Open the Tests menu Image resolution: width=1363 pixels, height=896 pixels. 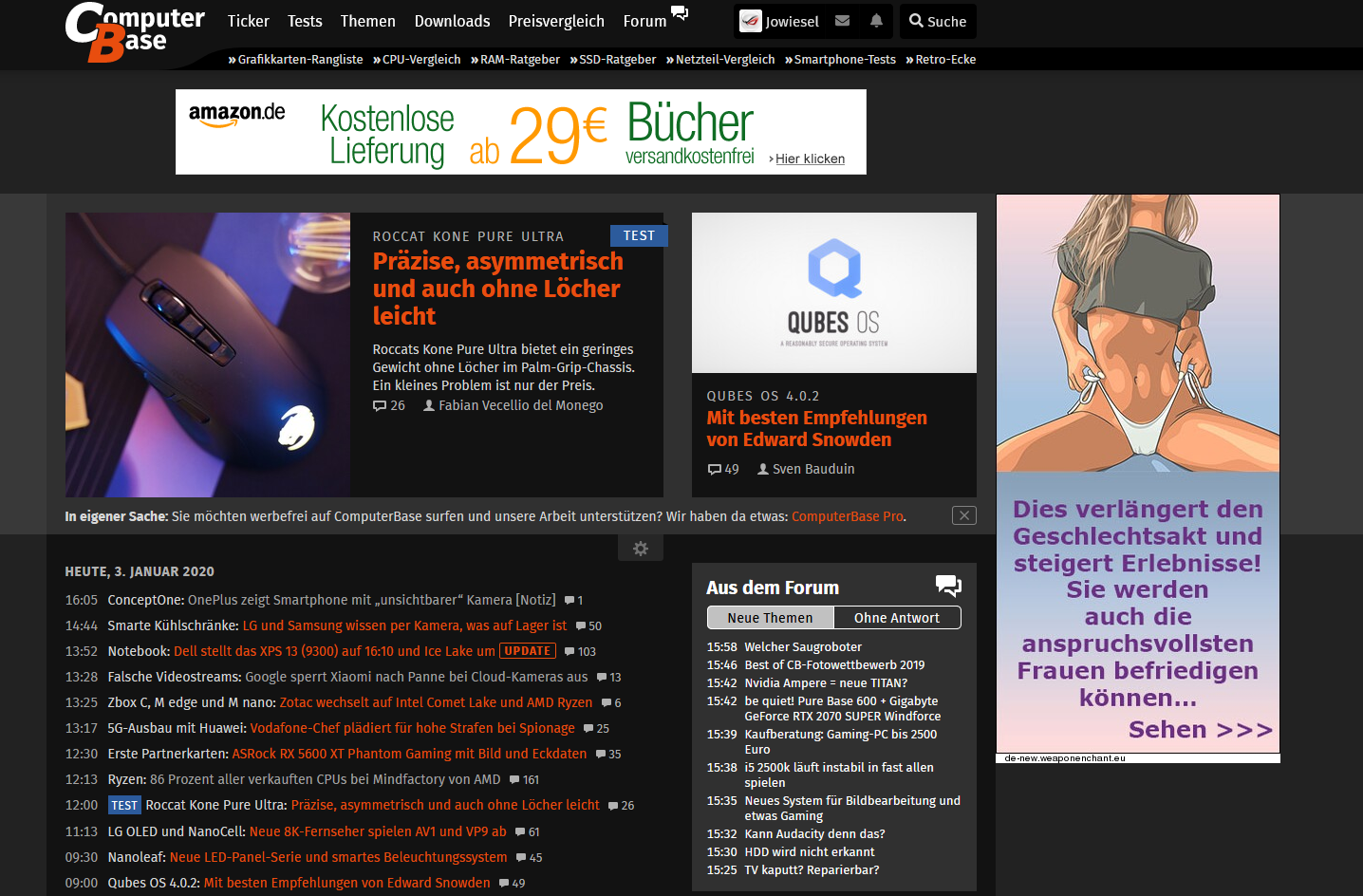[x=305, y=21]
